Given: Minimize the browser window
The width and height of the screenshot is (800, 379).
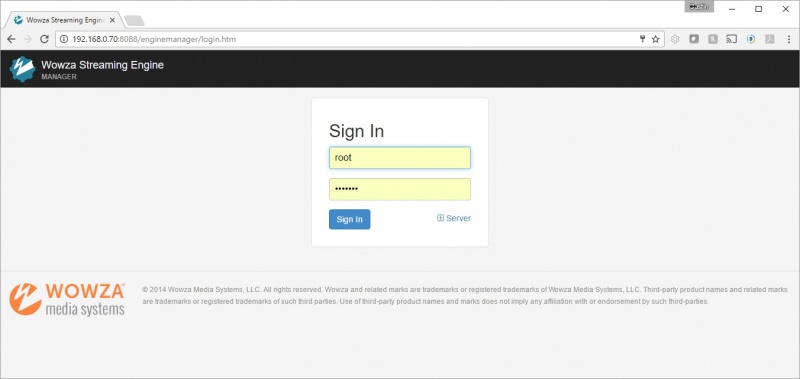Looking at the screenshot, I should coord(732,9).
